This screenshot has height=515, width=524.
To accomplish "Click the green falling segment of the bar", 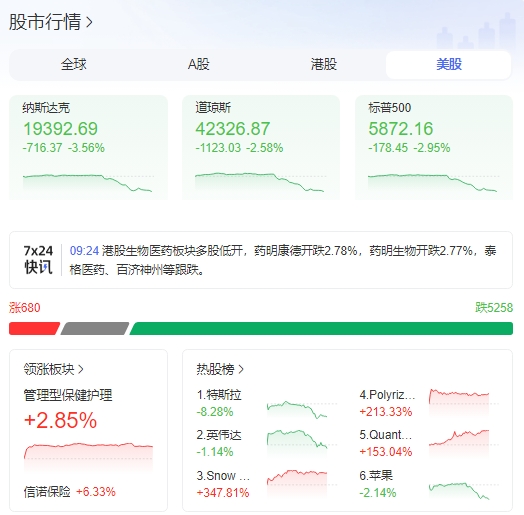I will (321, 328).
